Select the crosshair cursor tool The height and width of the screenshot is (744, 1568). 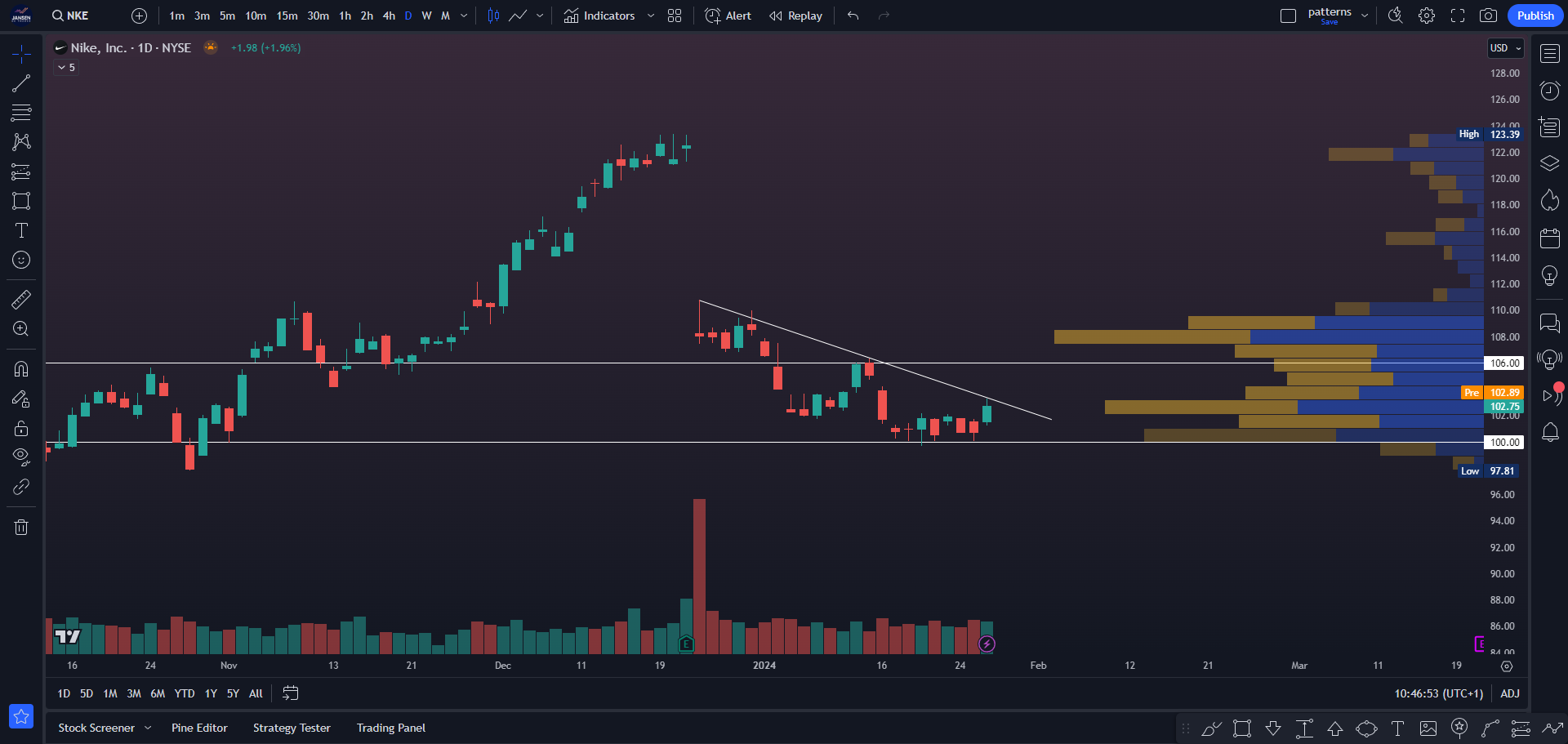pyautogui.click(x=21, y=54)
